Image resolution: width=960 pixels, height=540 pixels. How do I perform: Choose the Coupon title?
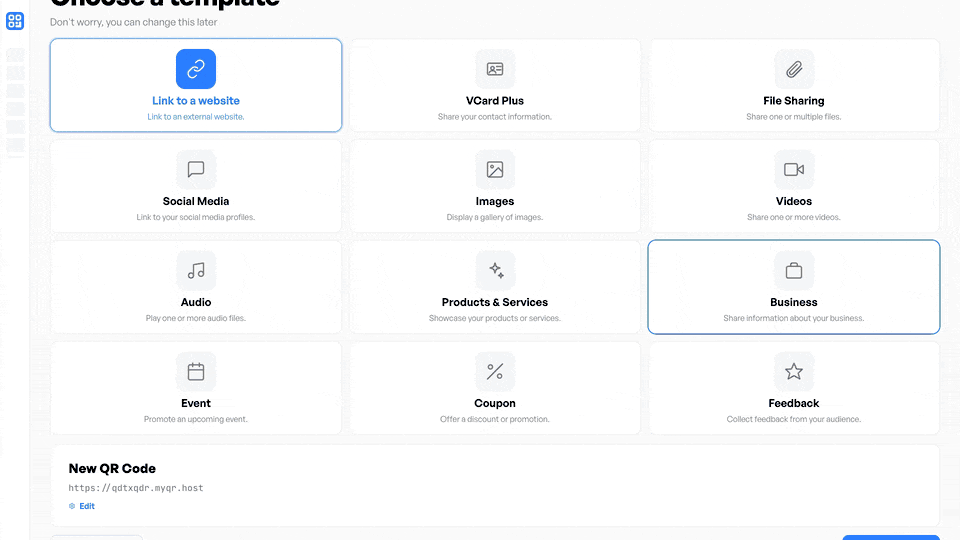click(x=495, y=403)
